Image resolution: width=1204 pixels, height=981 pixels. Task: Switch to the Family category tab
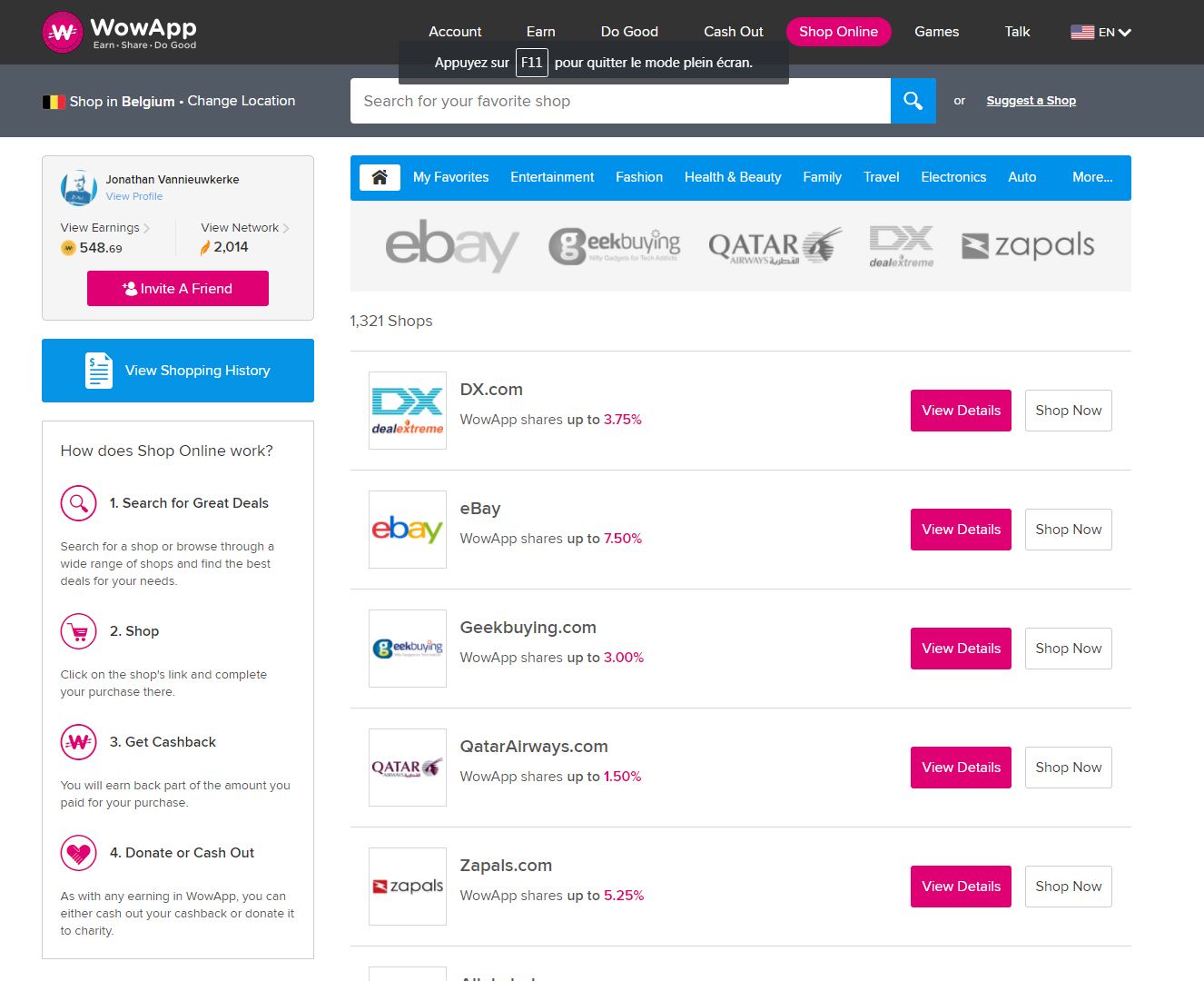coord(822,177)
